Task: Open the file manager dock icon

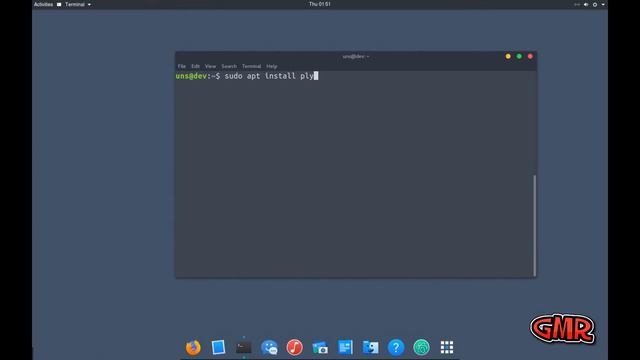Action: (x=371, y=347)
